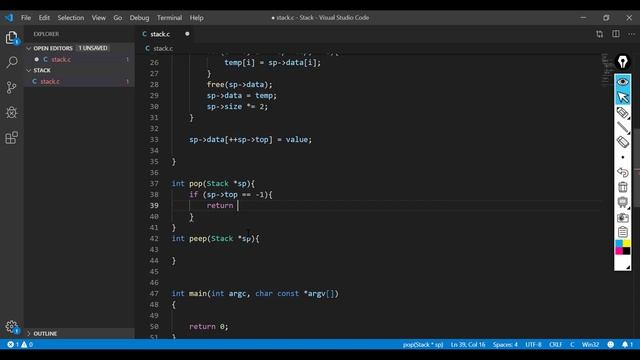Click the 'return 0;' code line

click(x=209, y=327)
